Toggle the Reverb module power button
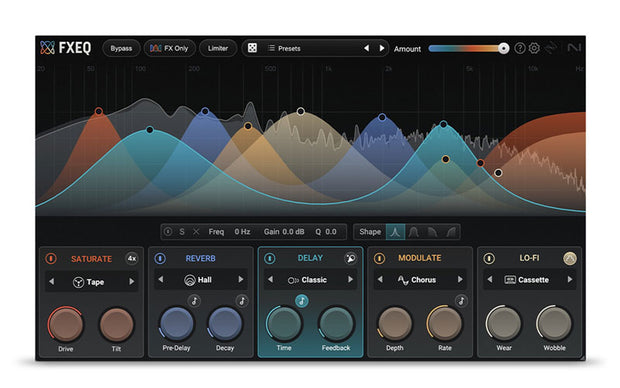The height and width of the screenshot is (388, 620). point(160,258)
